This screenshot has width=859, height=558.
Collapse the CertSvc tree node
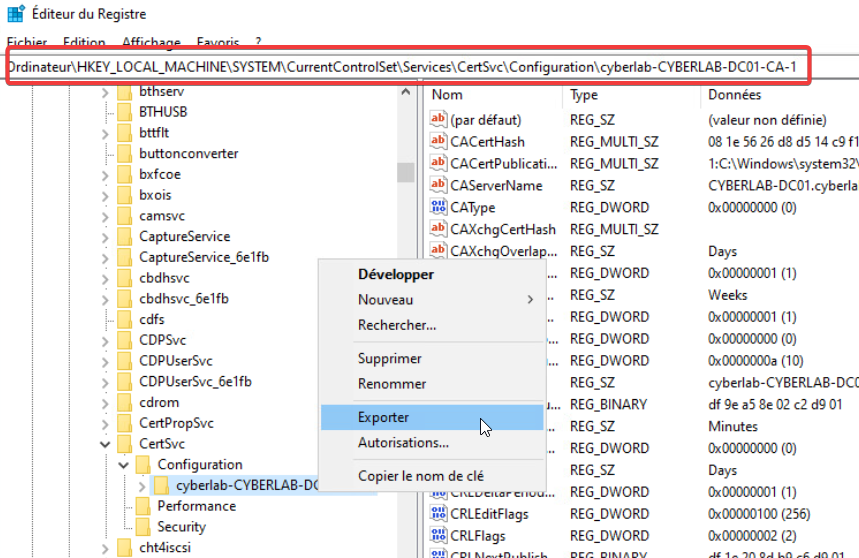tap(106, 444)
